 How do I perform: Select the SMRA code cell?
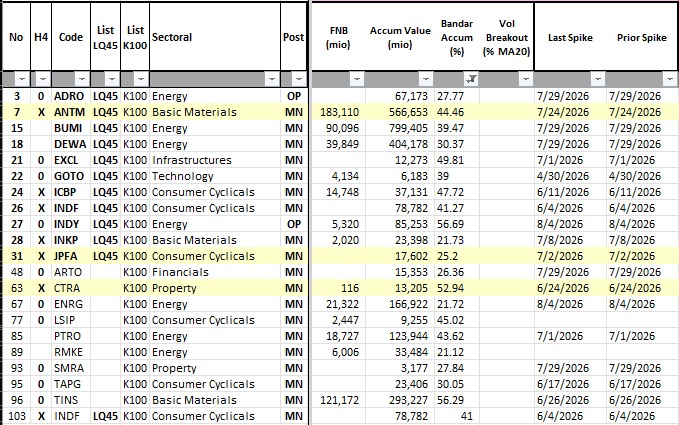pos(71,369)
